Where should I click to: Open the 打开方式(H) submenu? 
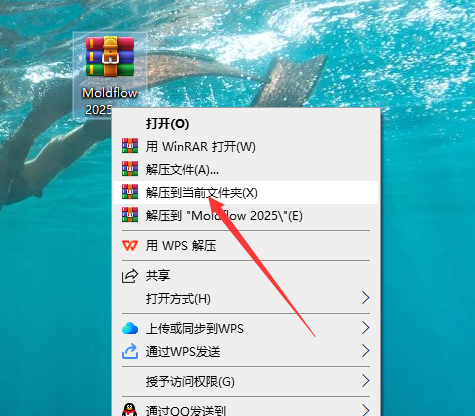pyautogui.click(x=246, y=298)
